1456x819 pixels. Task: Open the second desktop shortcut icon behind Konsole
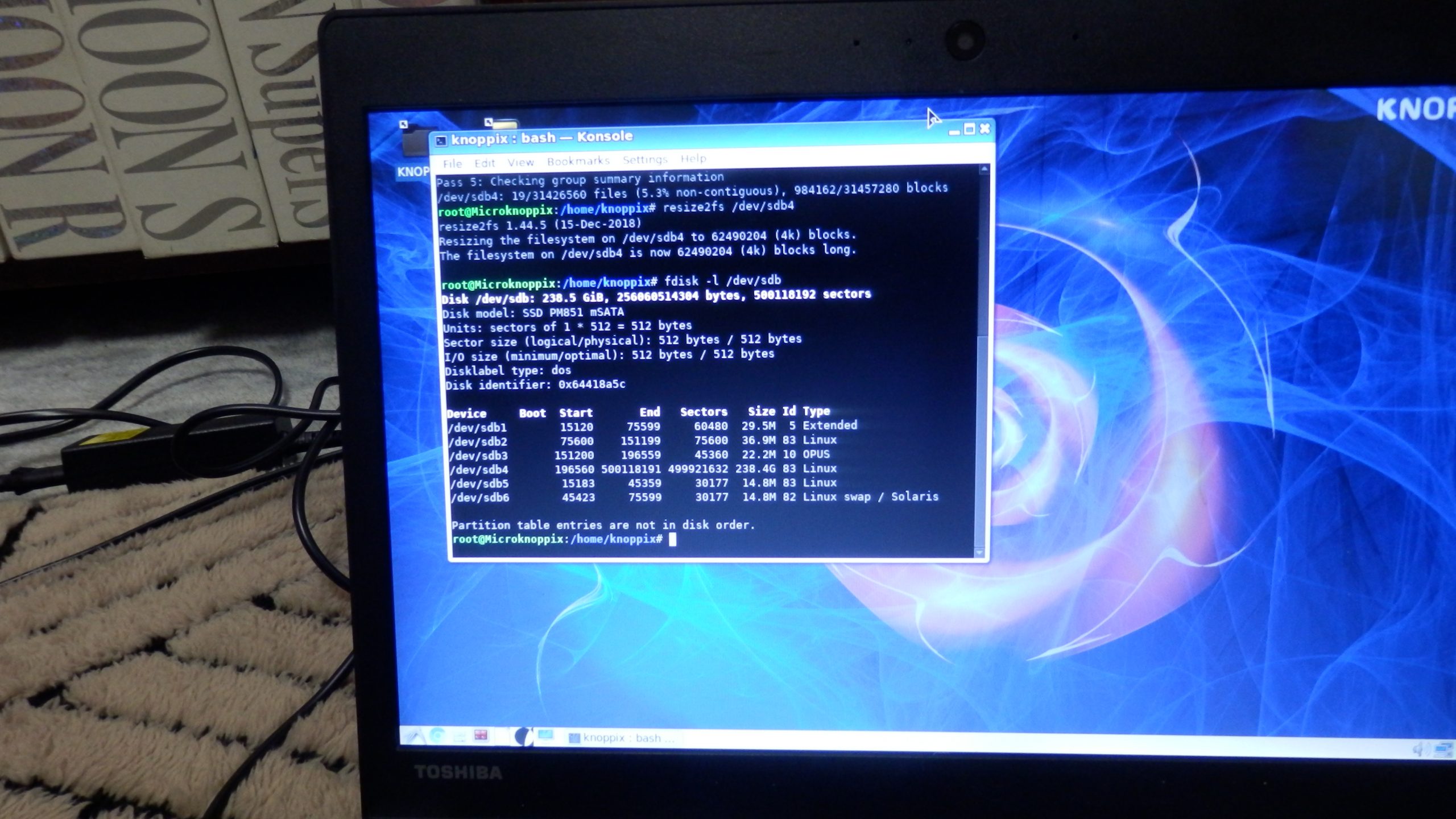[502, 124]
